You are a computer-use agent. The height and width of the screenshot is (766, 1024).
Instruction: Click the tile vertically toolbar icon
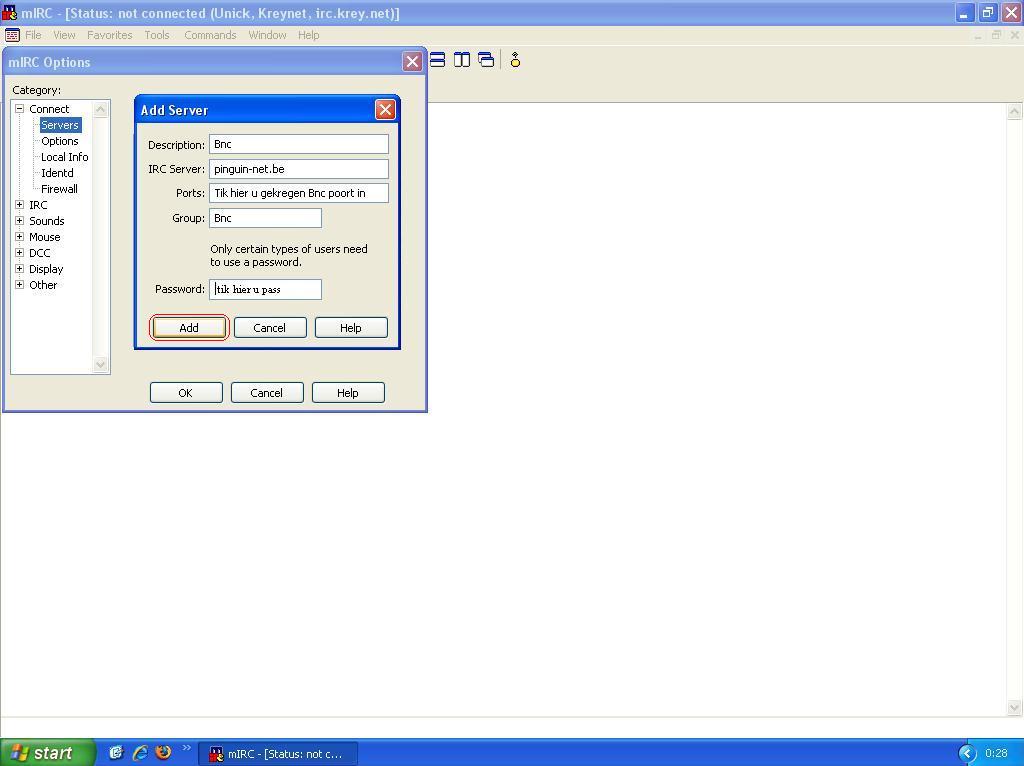[x=462, y=60]
